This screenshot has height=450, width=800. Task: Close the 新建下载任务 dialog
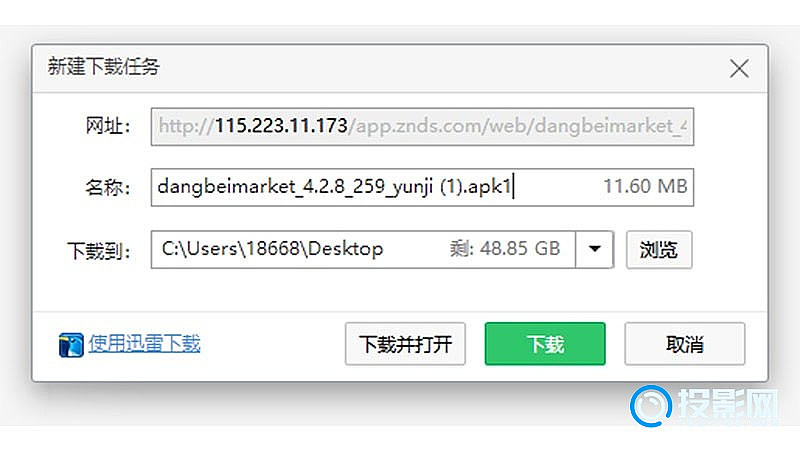(739, 68)
